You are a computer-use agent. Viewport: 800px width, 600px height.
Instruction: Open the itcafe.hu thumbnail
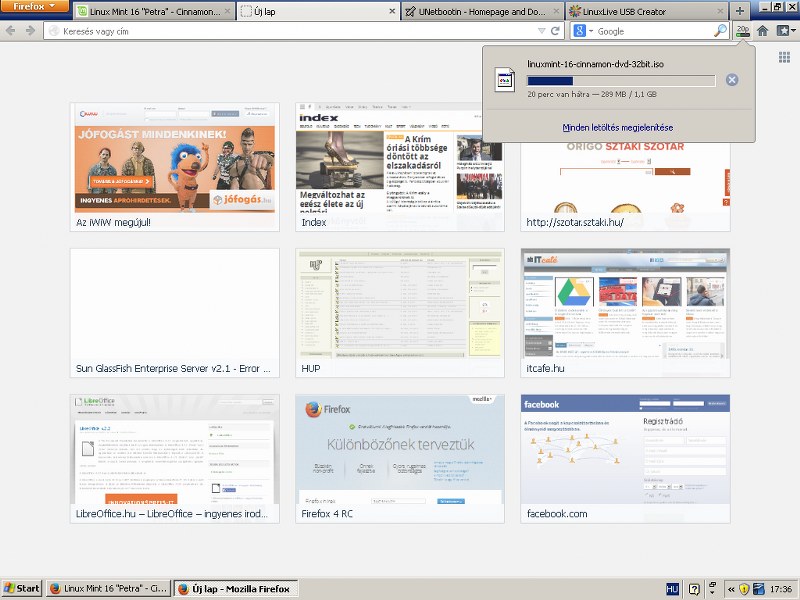tap(626, 313)
